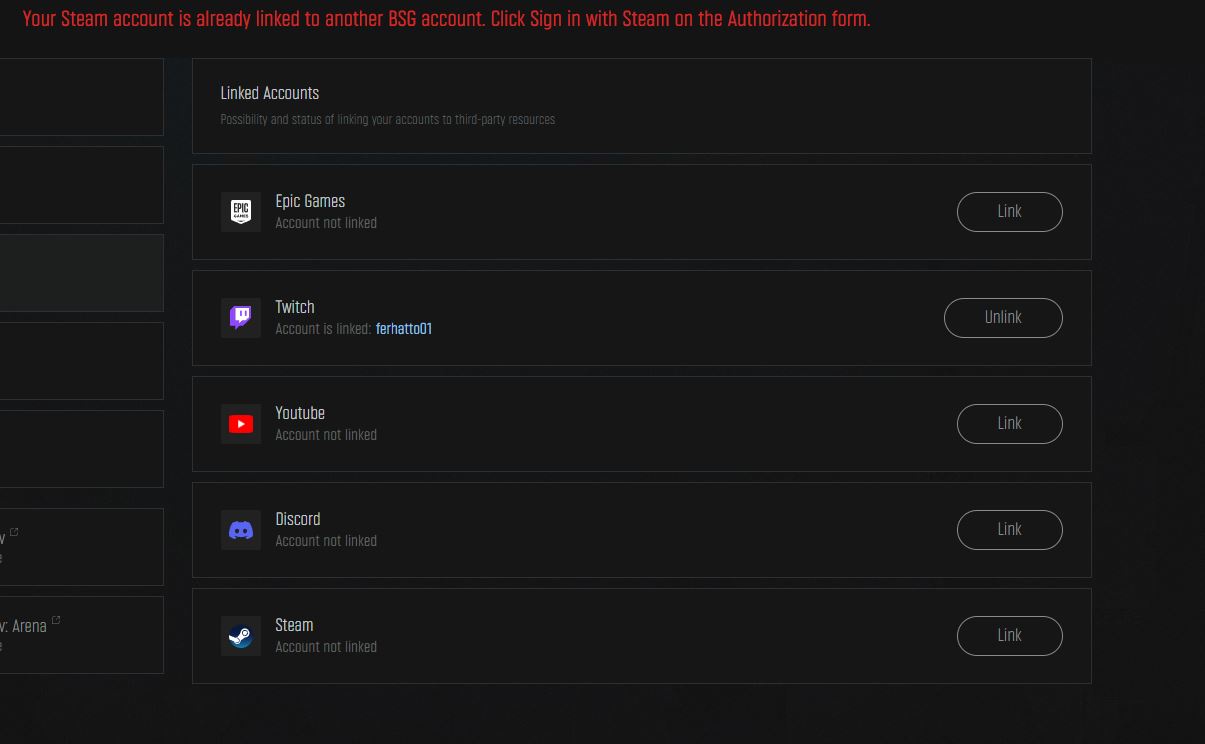Click the red Youtube play icon
This screenshot has width=1205, height=744.
240,424
